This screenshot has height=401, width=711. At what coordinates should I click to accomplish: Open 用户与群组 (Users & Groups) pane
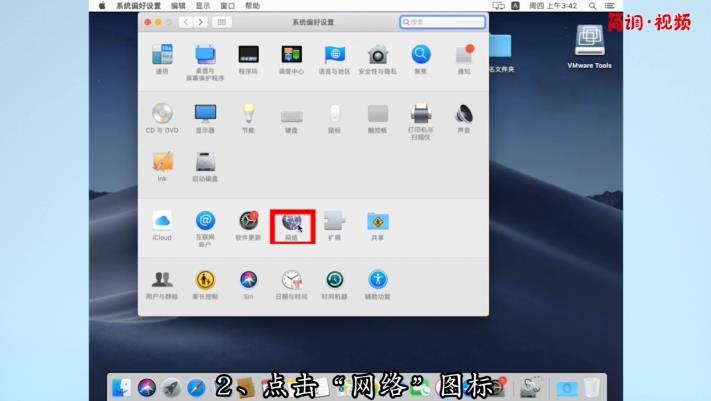click(162, 284)
